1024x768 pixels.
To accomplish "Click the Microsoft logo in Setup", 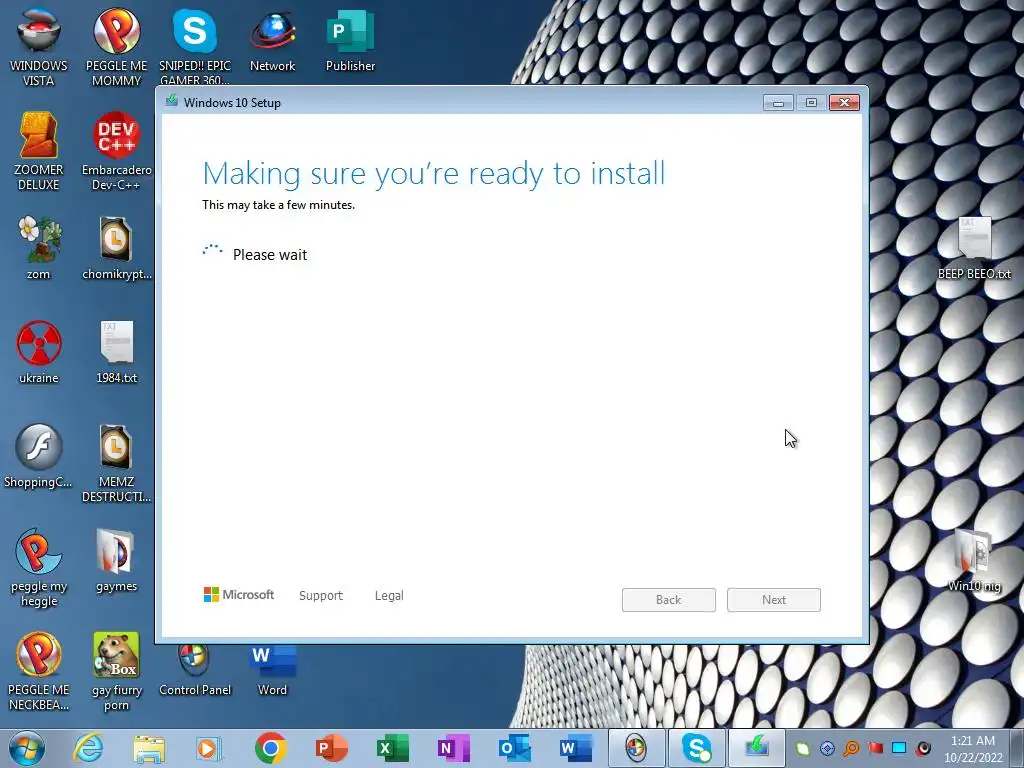I will [239, 594].
